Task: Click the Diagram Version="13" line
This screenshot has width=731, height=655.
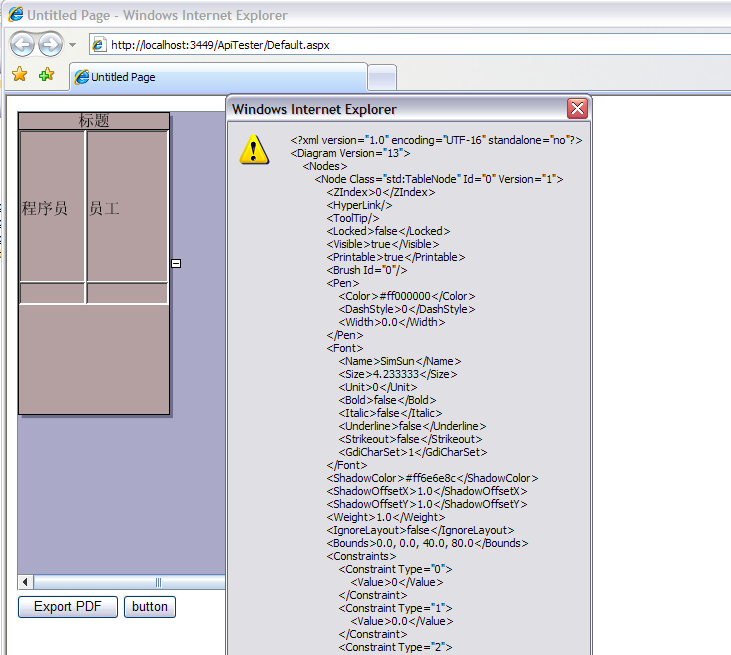Action: click(350, 153)
